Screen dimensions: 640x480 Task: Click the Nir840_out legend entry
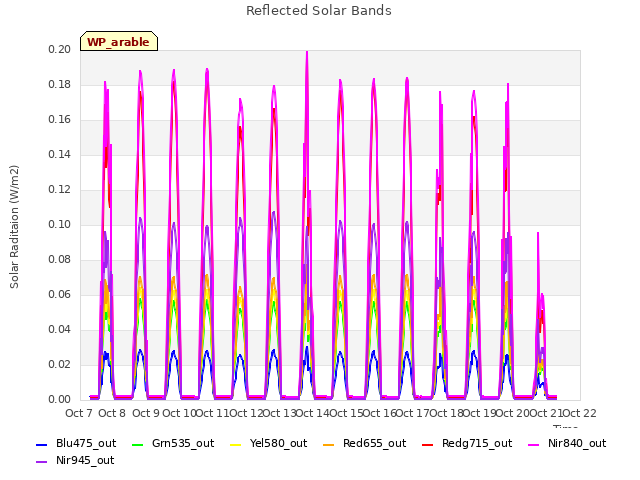(567, 443)
